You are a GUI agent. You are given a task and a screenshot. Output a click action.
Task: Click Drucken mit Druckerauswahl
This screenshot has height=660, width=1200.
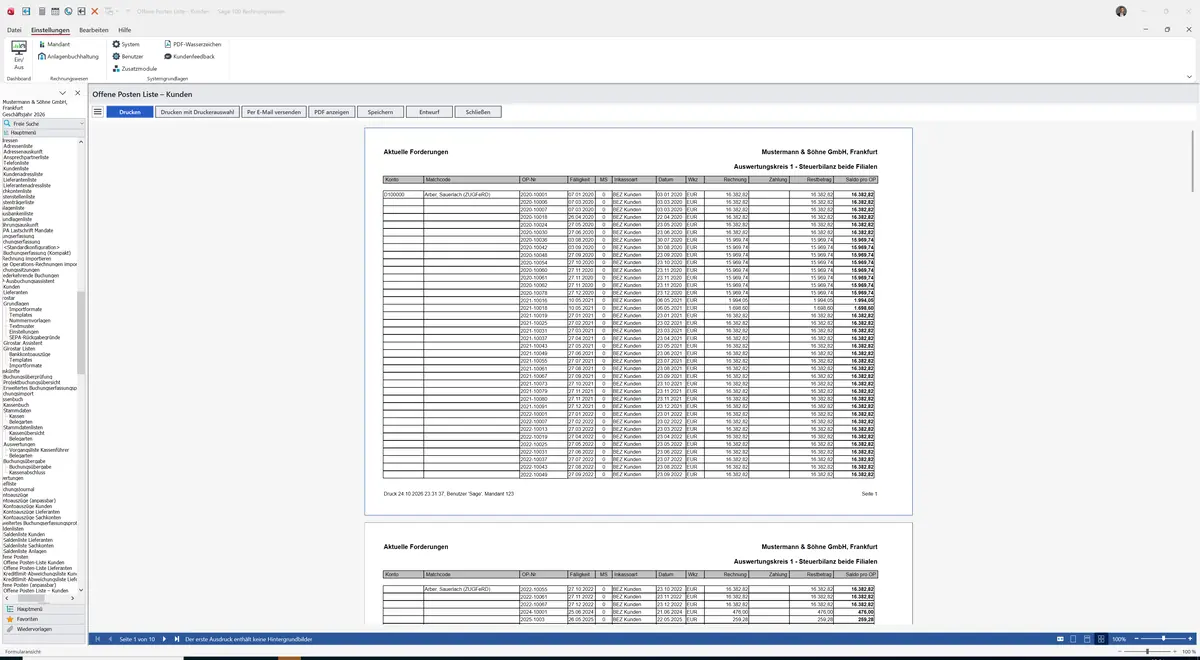[197, 112]
